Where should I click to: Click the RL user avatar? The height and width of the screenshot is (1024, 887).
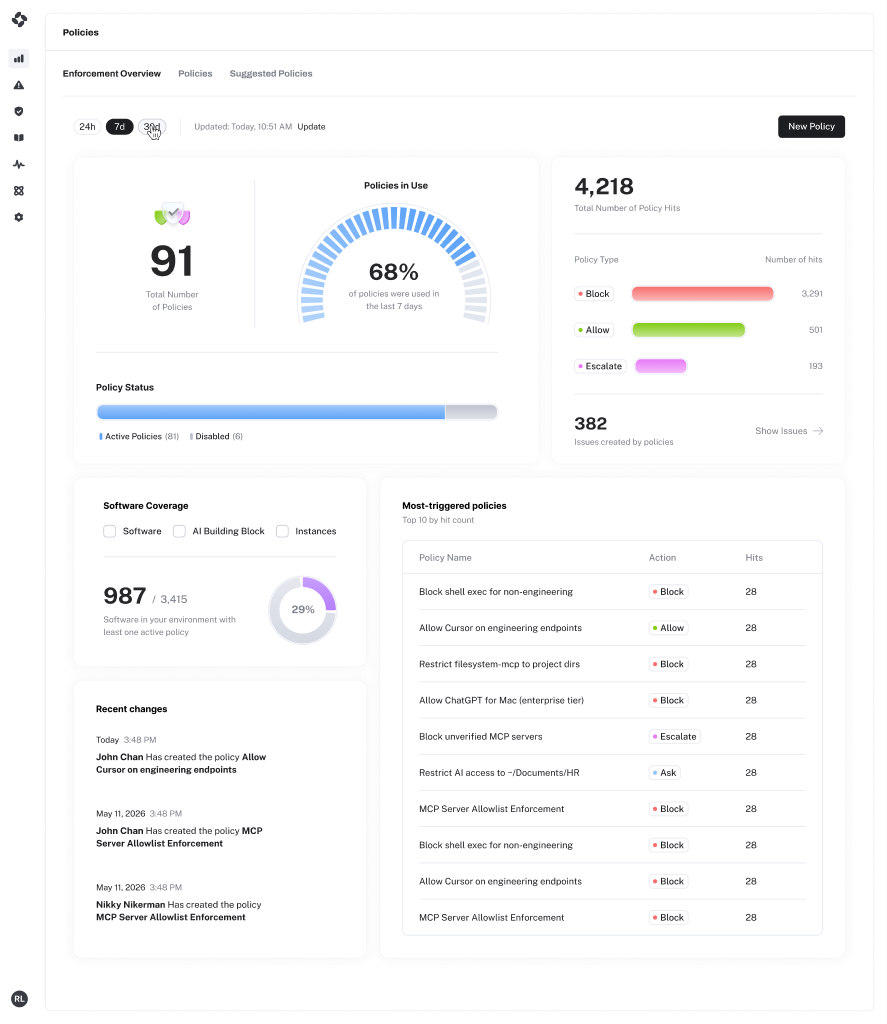pos(20,999)
